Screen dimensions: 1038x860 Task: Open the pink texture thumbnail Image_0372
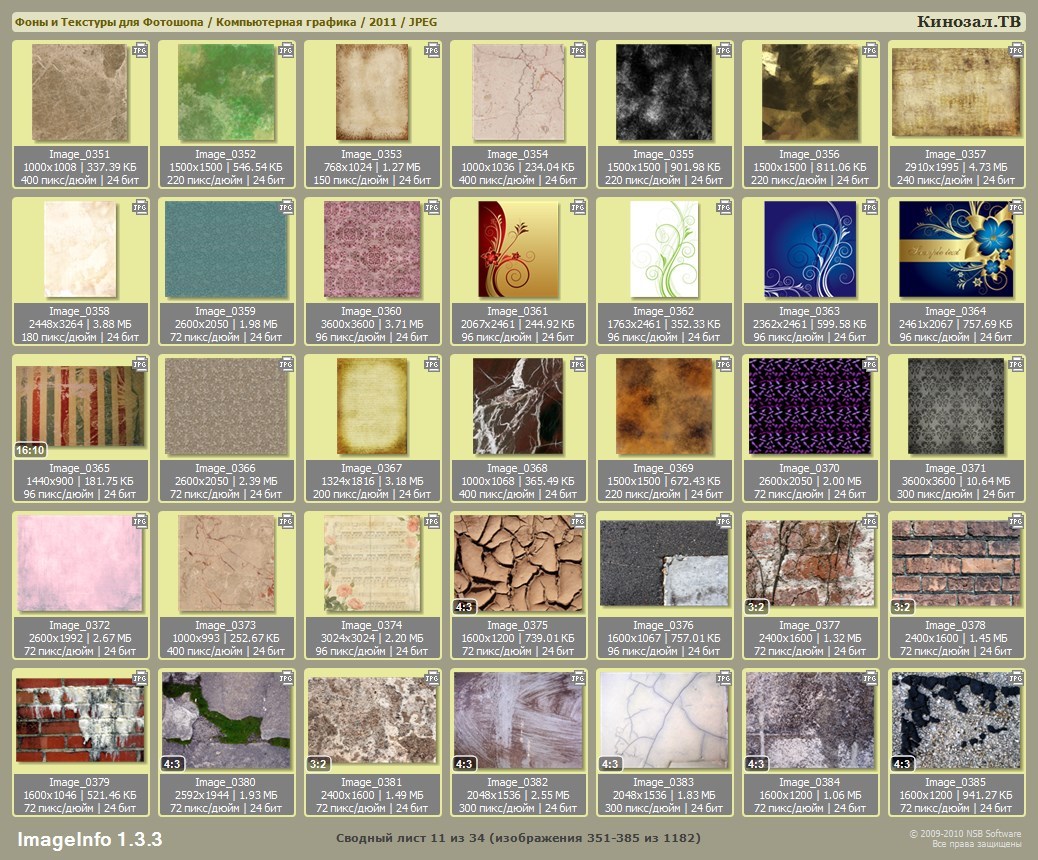point(80,563)
